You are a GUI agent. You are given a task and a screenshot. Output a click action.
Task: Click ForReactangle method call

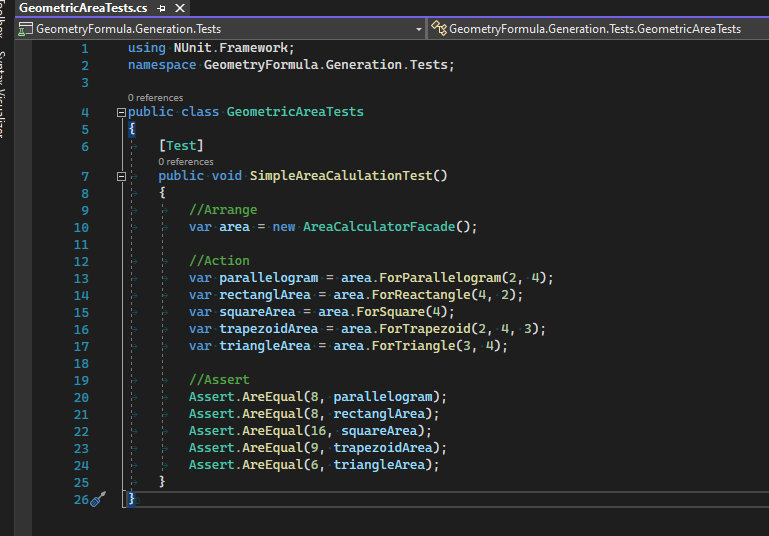(x=421, y=295)
